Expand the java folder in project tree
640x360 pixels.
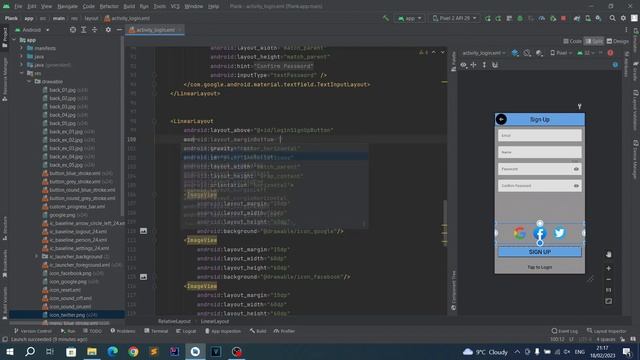pyautogui.click(x=22, y=56)
